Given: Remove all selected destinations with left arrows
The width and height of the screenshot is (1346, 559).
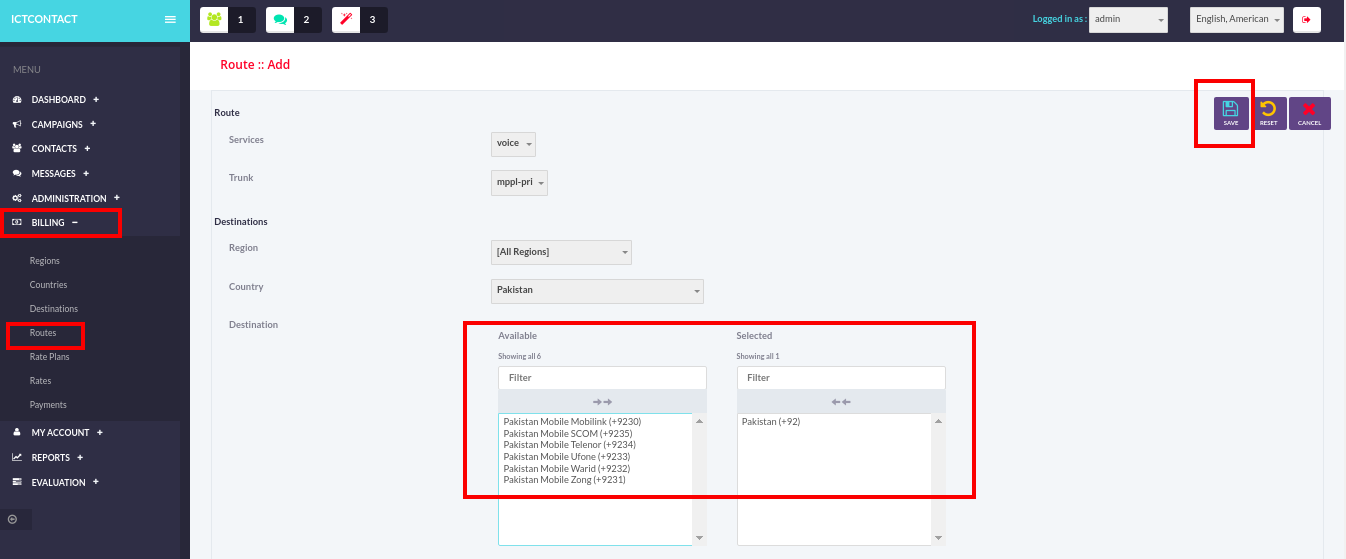Looking at the screenshot, I should click(841, 401).
